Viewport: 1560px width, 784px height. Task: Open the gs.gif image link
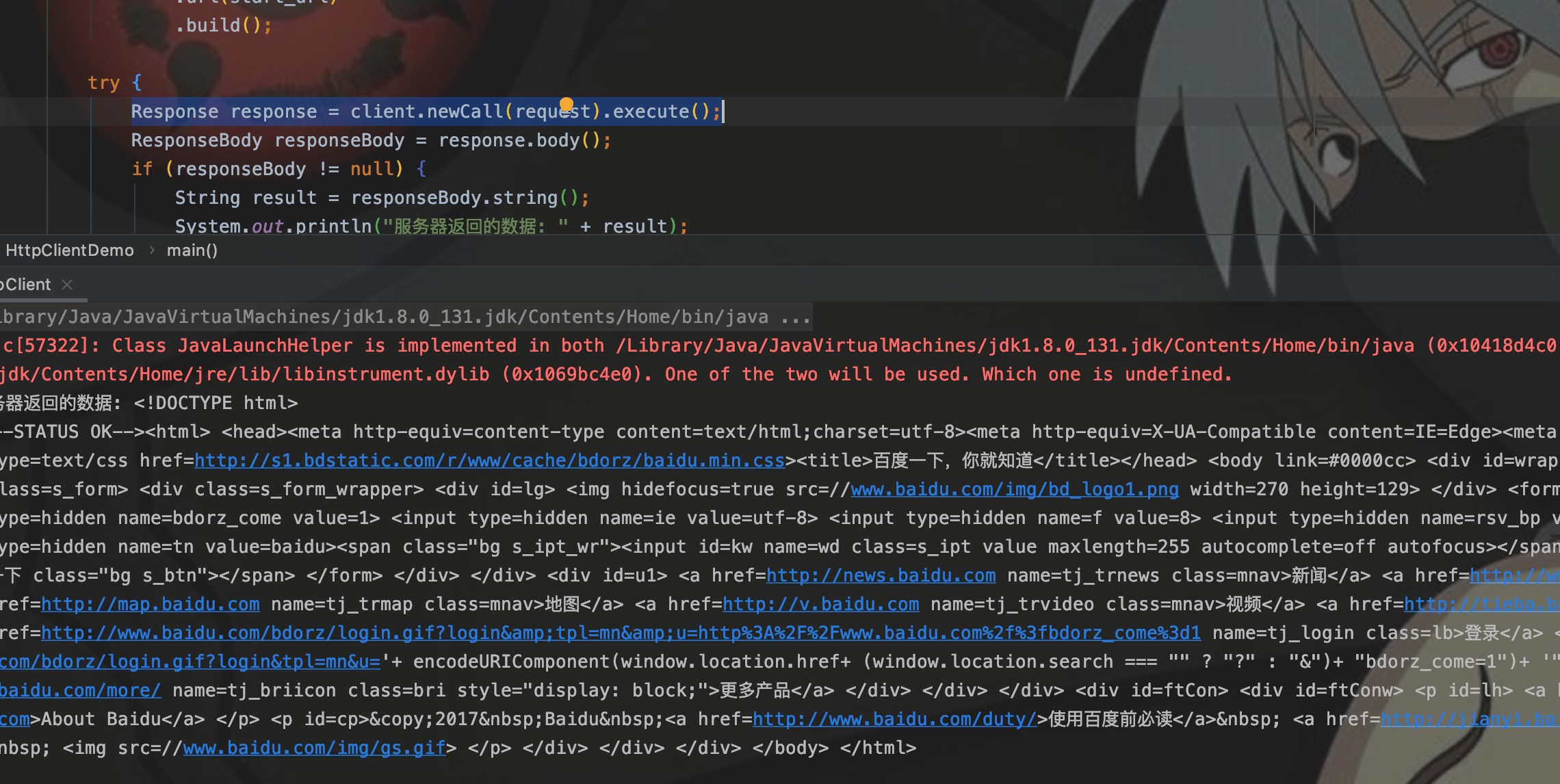pos(314,748)
